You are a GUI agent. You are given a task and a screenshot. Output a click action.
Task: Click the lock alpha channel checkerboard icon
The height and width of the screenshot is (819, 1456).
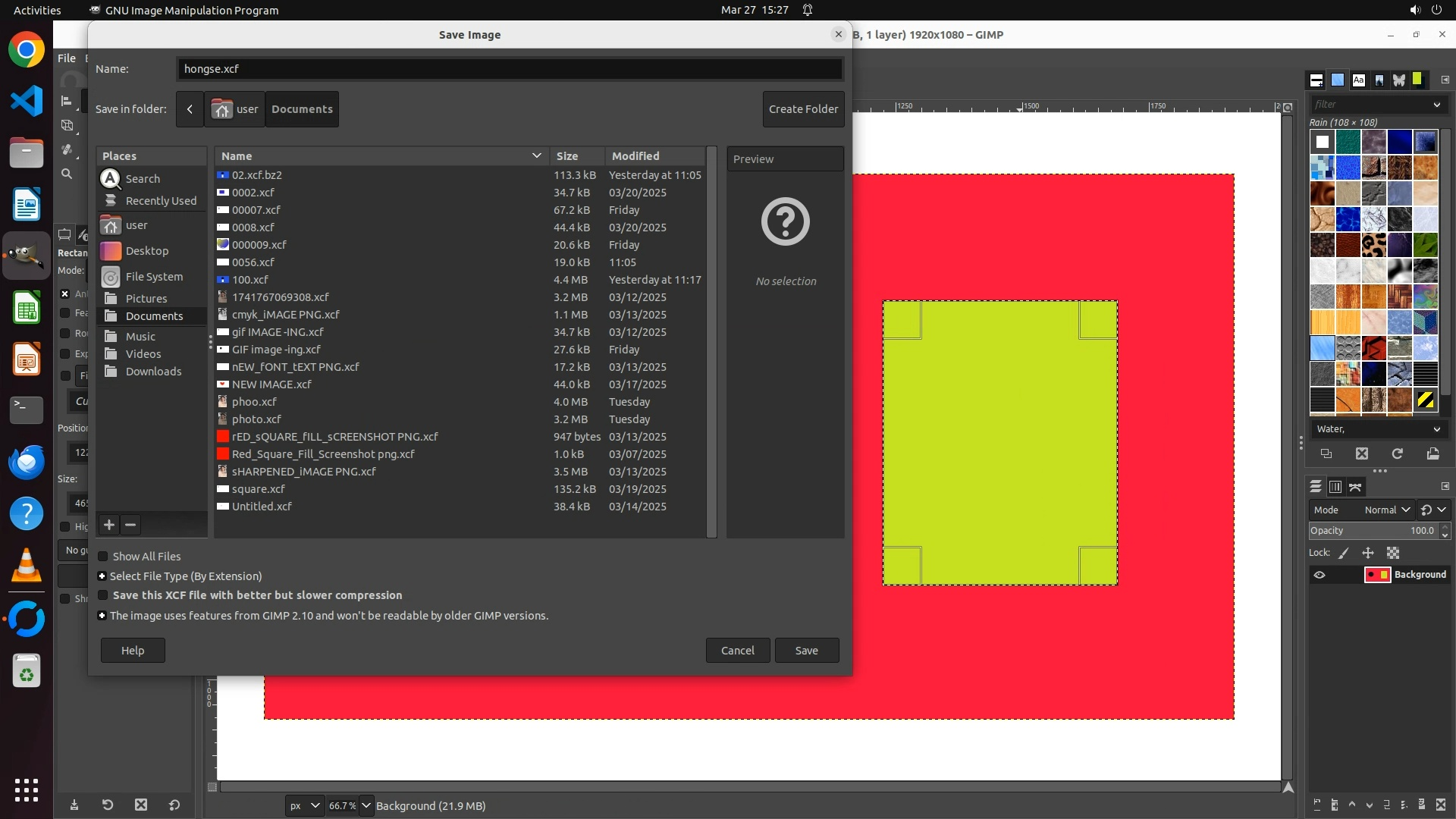tap(1393, 553)
